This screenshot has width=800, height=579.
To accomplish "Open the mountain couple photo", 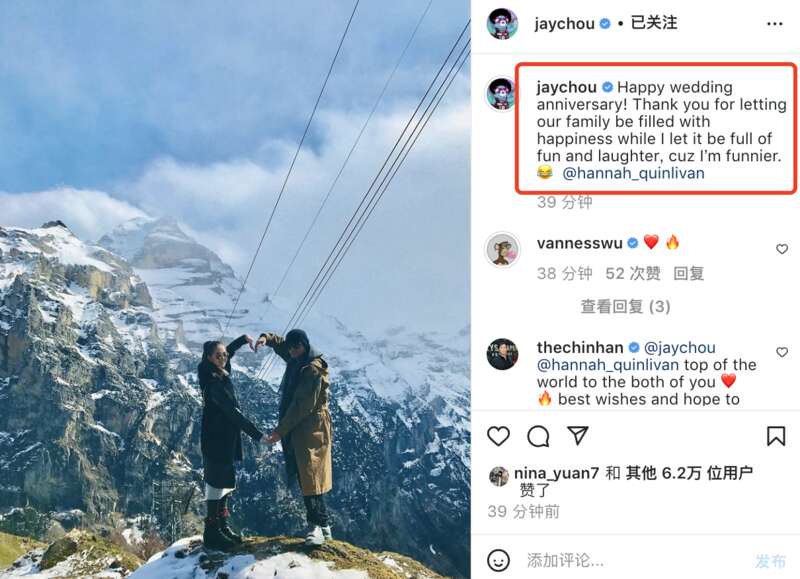I will pos(235,289).
